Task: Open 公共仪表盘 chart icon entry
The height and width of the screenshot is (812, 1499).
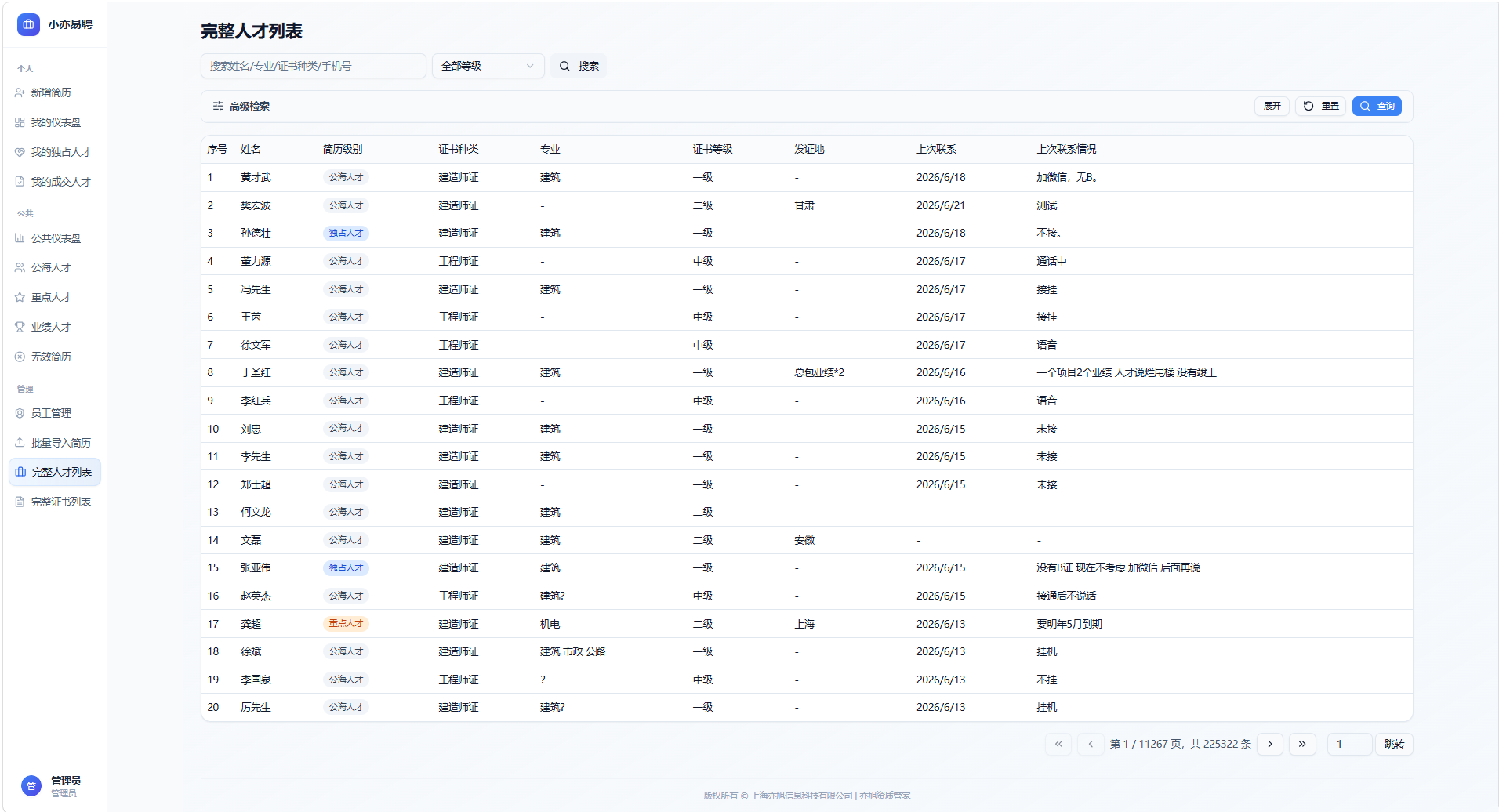Action: (x=55, y=238)
